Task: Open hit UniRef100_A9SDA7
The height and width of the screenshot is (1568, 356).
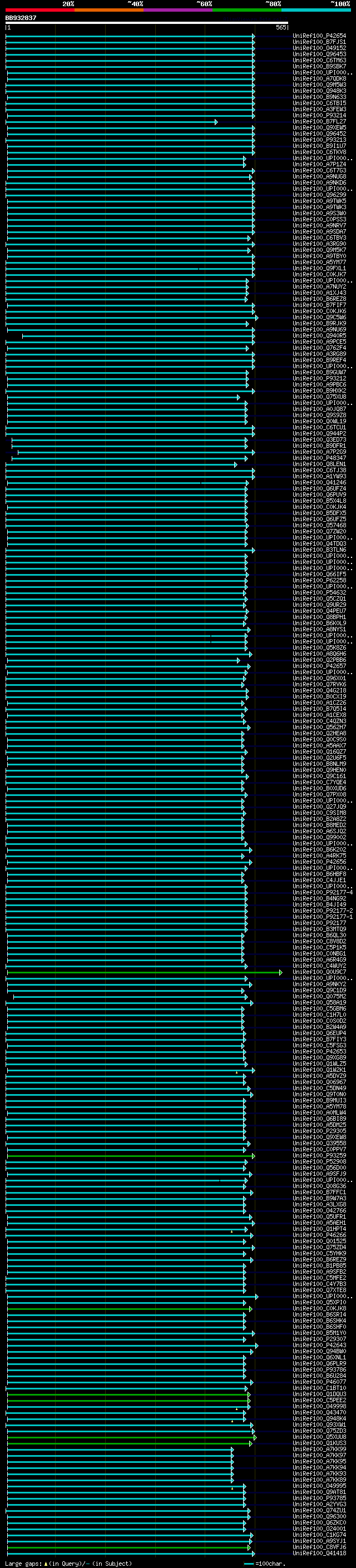Action: pos(319,231)
